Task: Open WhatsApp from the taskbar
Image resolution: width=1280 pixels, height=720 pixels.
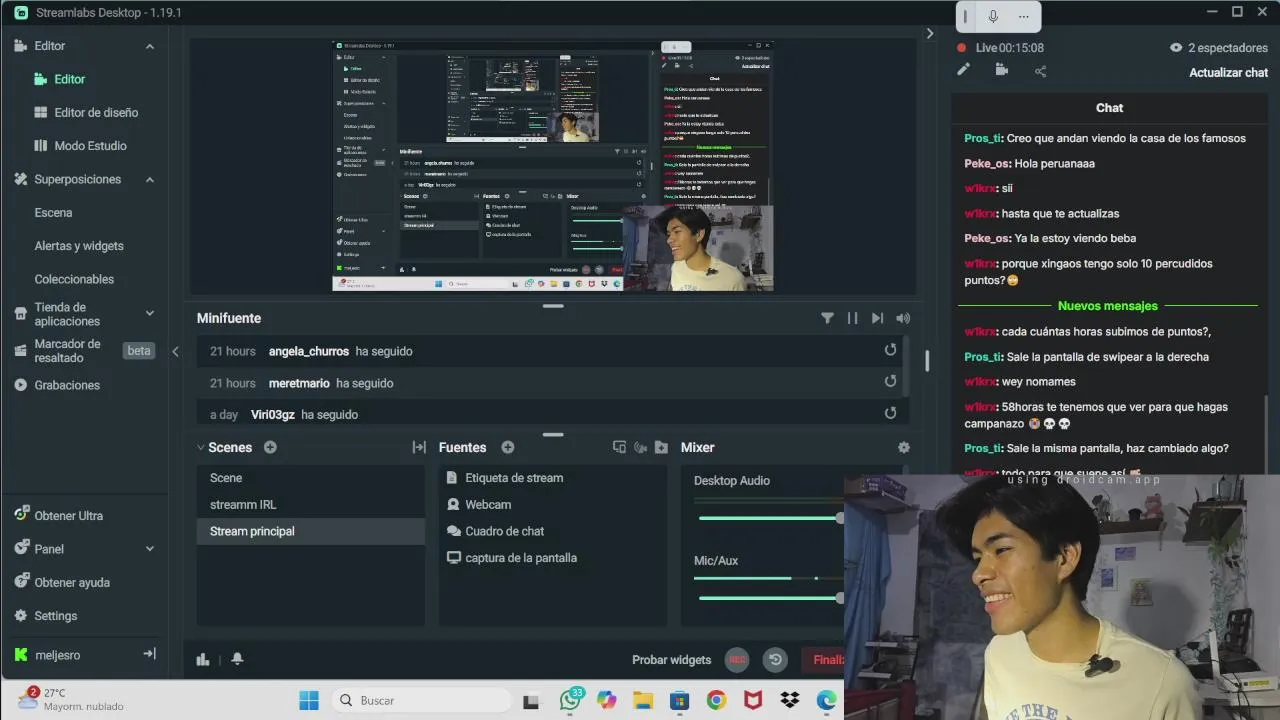Action: [x=570, y=700]
